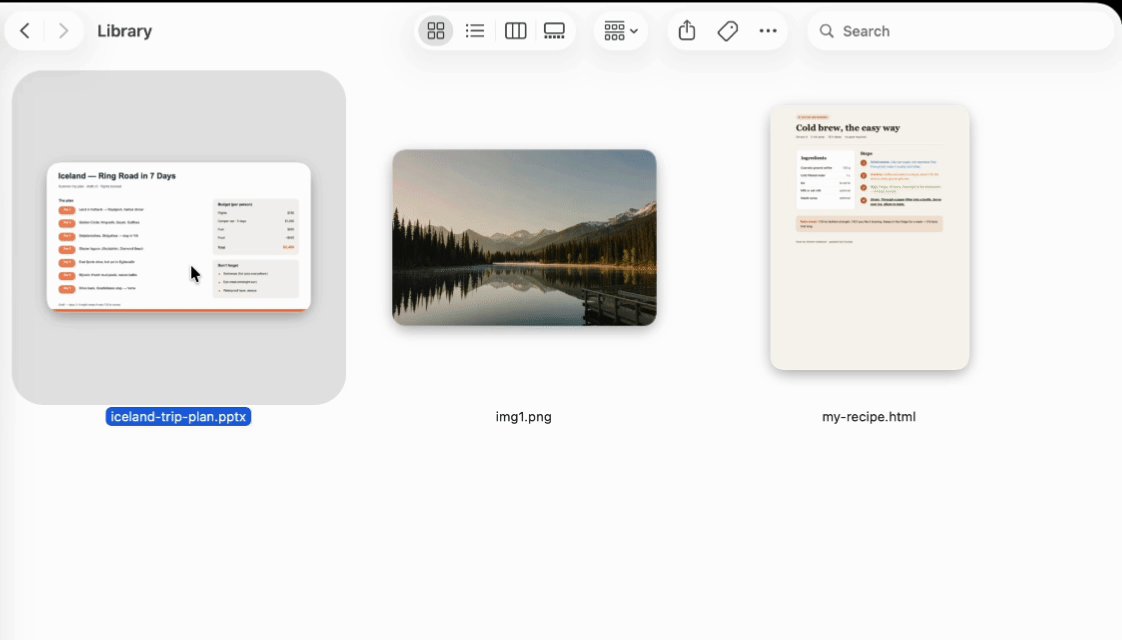The image size is (1122, 640).
Task: Switch to list view
Action: coord(475,31)
